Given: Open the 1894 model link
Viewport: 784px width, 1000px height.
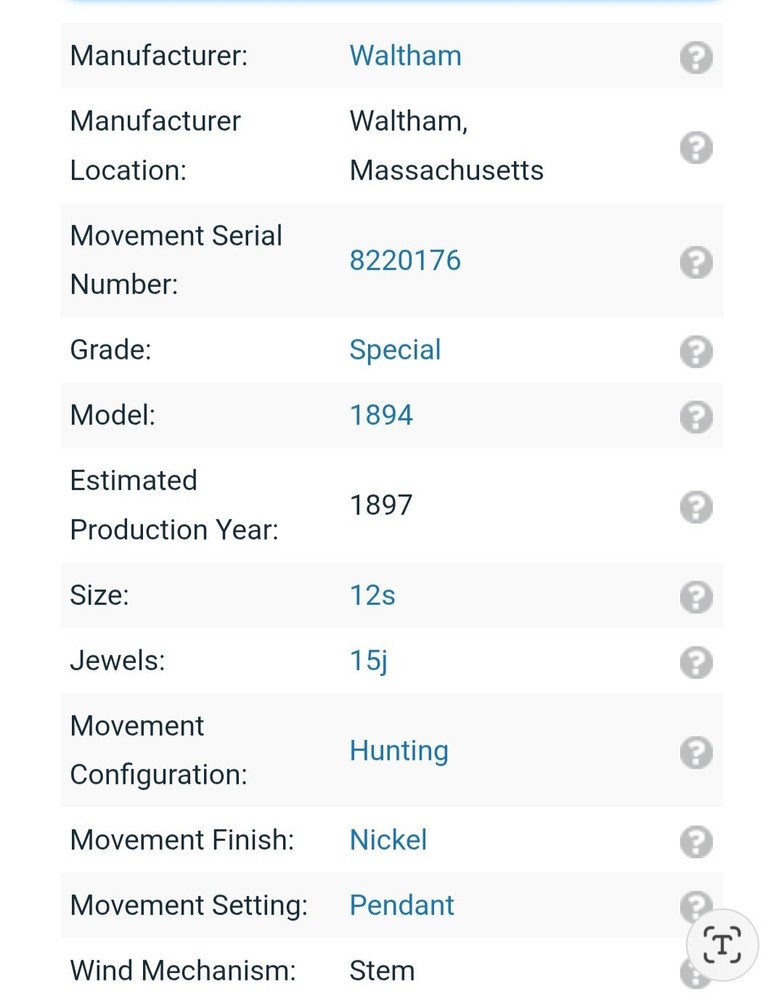Looking at the screenshot, I should tap(381, 415).
